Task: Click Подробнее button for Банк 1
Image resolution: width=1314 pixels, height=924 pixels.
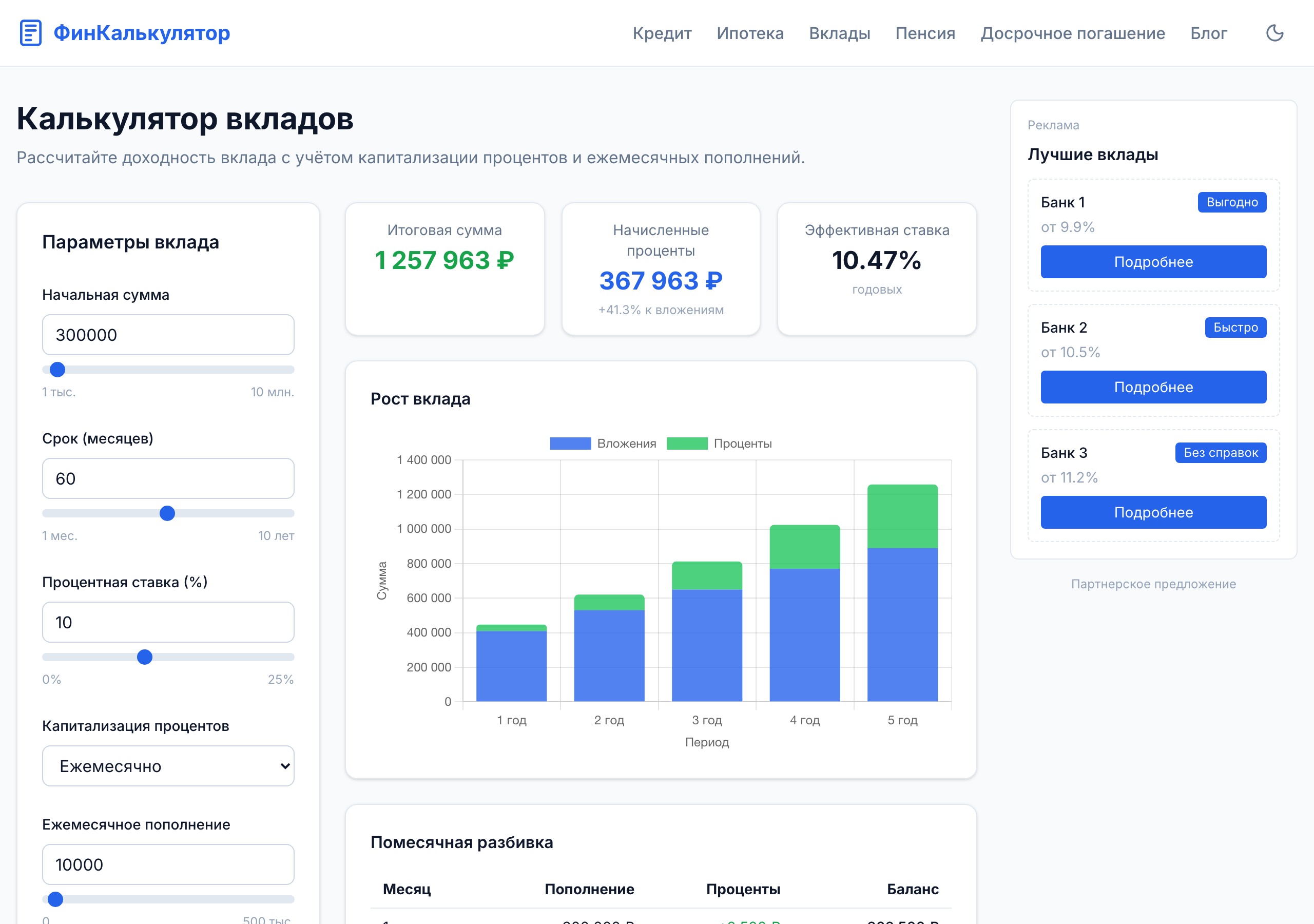Action: point(1153,262)
